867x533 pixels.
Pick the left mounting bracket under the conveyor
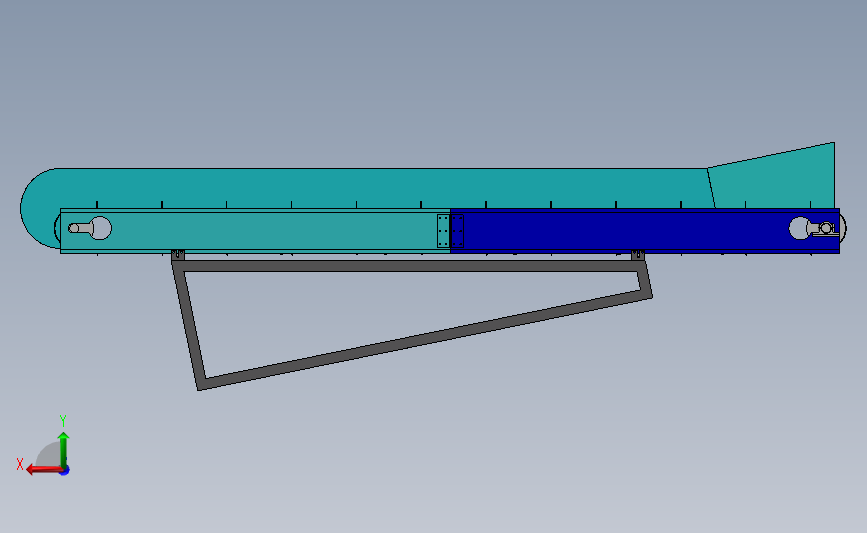pos(178,255)
